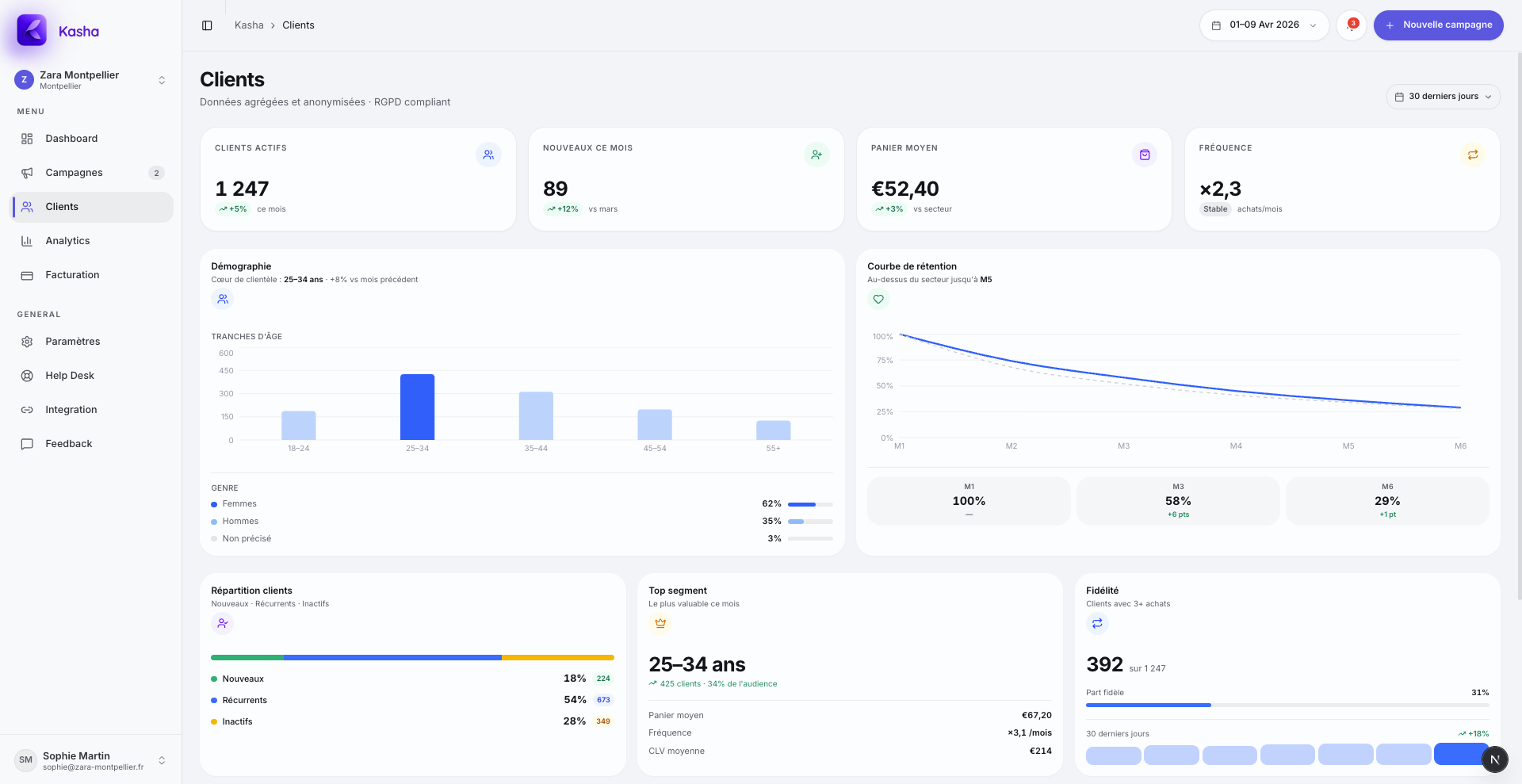Image resolution: width=1522 pixels, height=784 pixels.
Task: Select the 25–34 age bar in chart
Action: [x=417, y=407]
